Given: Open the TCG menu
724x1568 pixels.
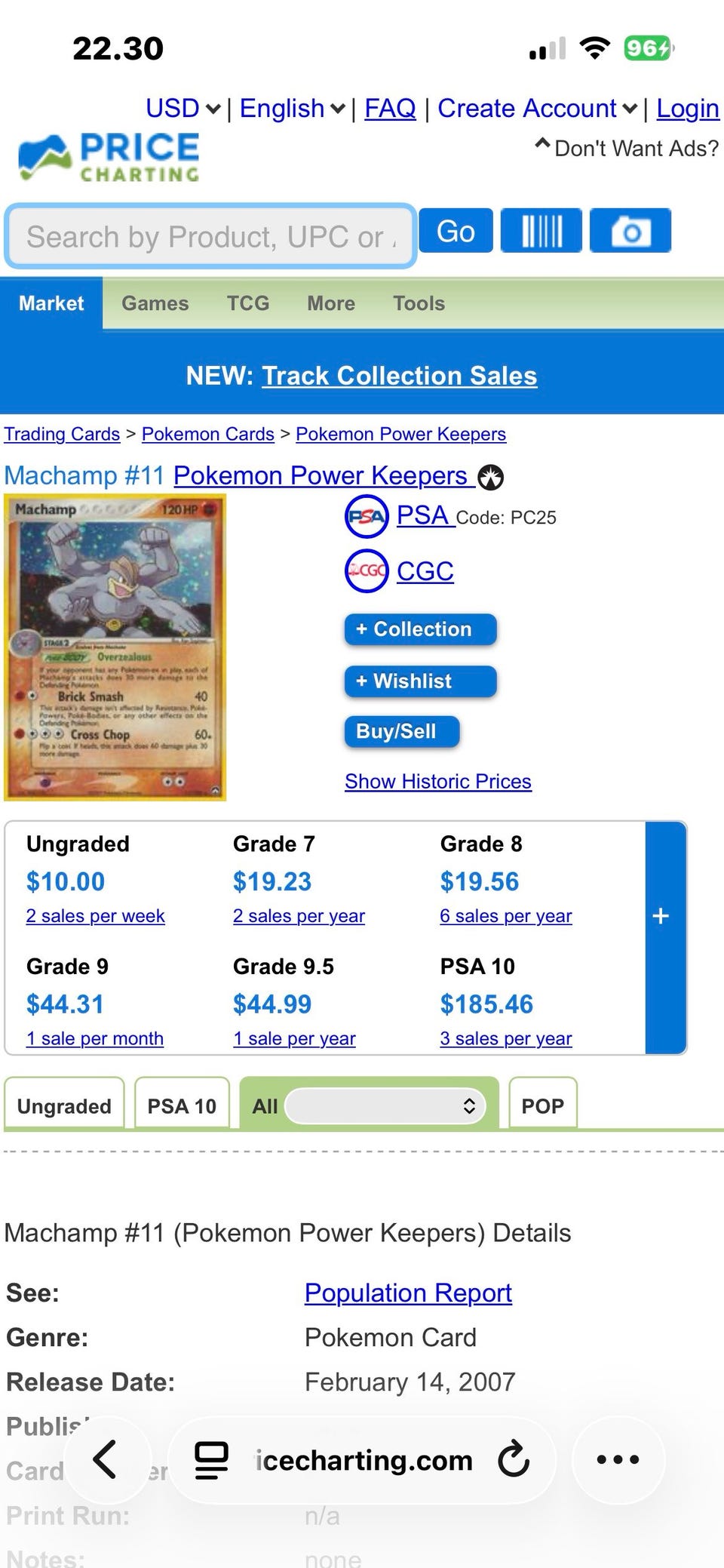Looking at the screenshot, I should coord(248,303).
